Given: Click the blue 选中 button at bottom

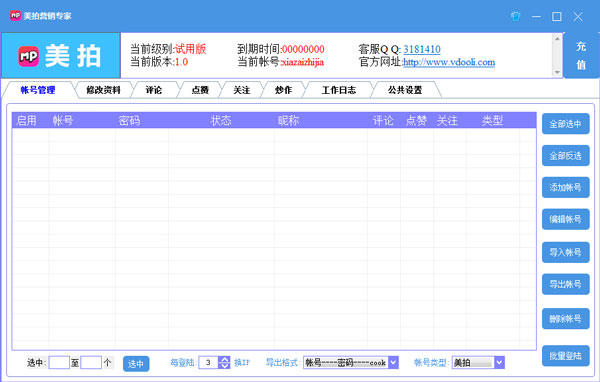Looking at the screenshot, I should tap(136, 363).
